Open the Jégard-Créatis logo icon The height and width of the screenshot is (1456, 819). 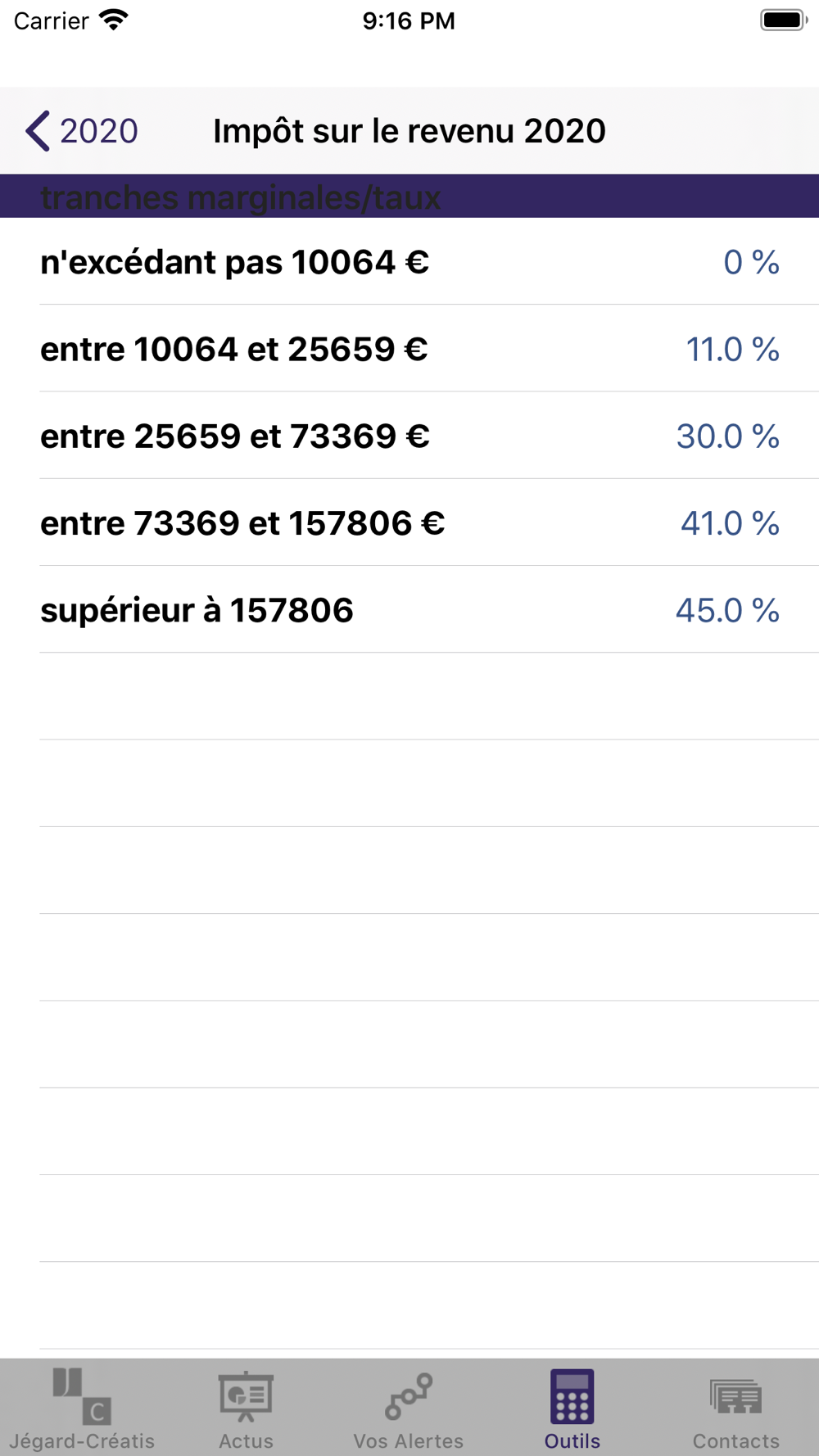[82, 1395]
